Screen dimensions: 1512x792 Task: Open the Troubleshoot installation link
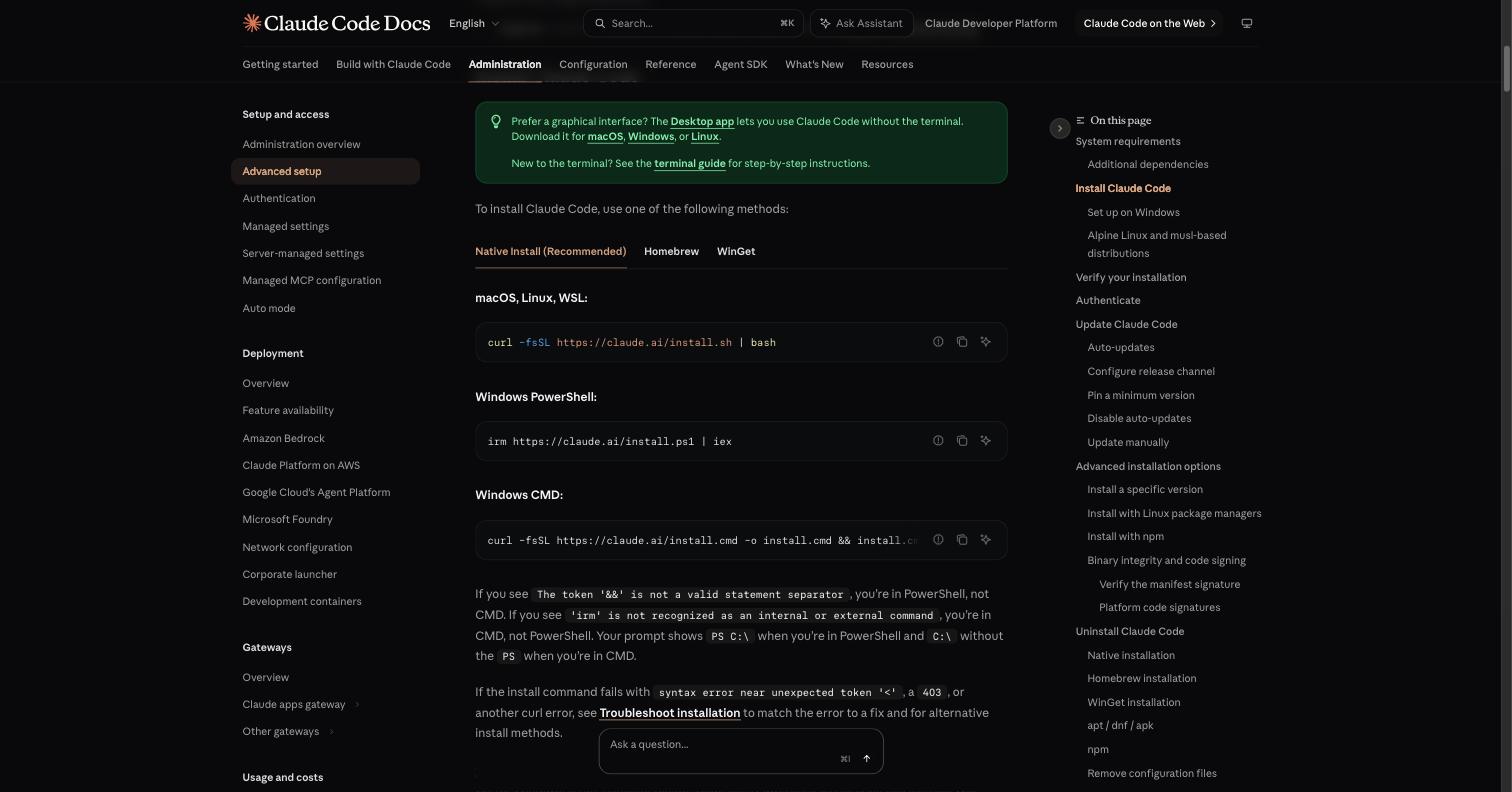point(670,713)
